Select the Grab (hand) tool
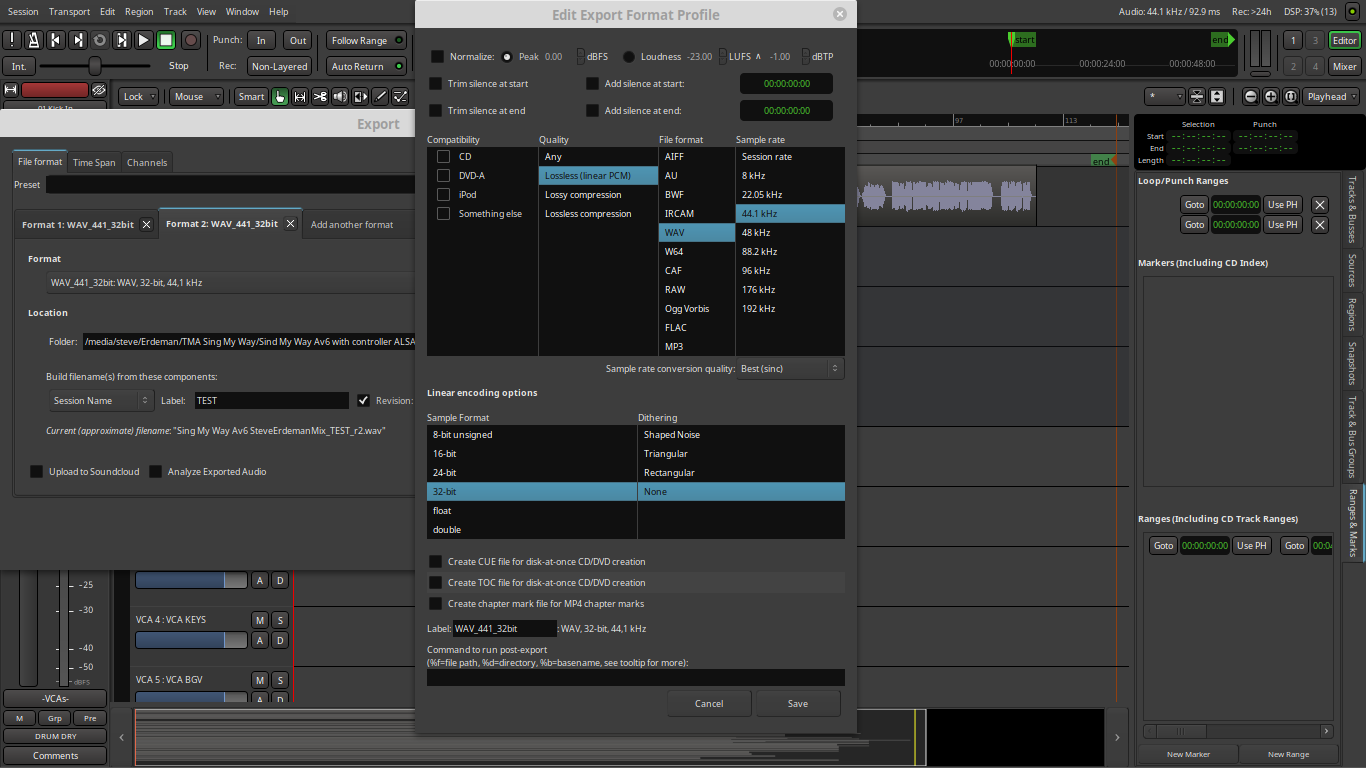 [x=280, y=97]
